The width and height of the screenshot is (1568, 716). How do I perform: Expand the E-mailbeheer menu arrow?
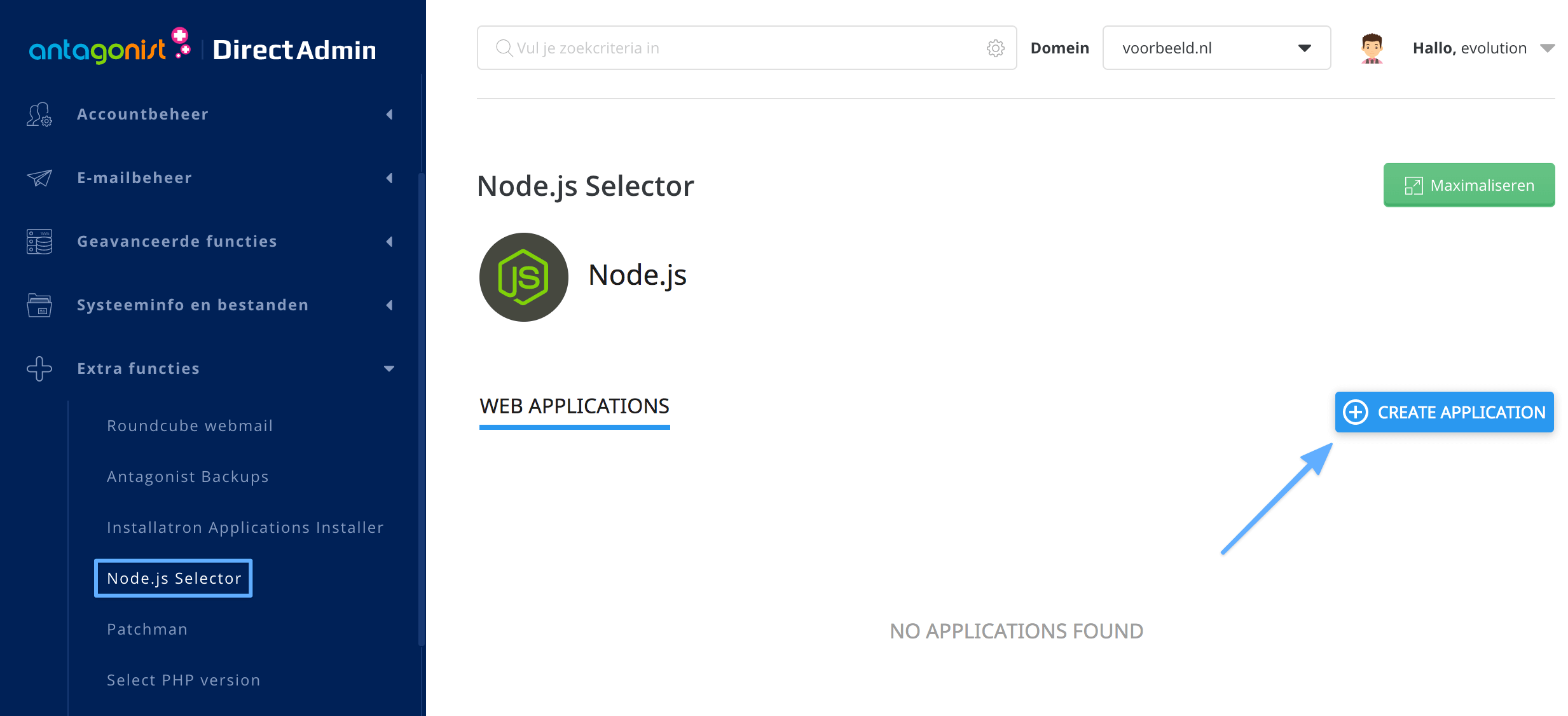(389, 178)
